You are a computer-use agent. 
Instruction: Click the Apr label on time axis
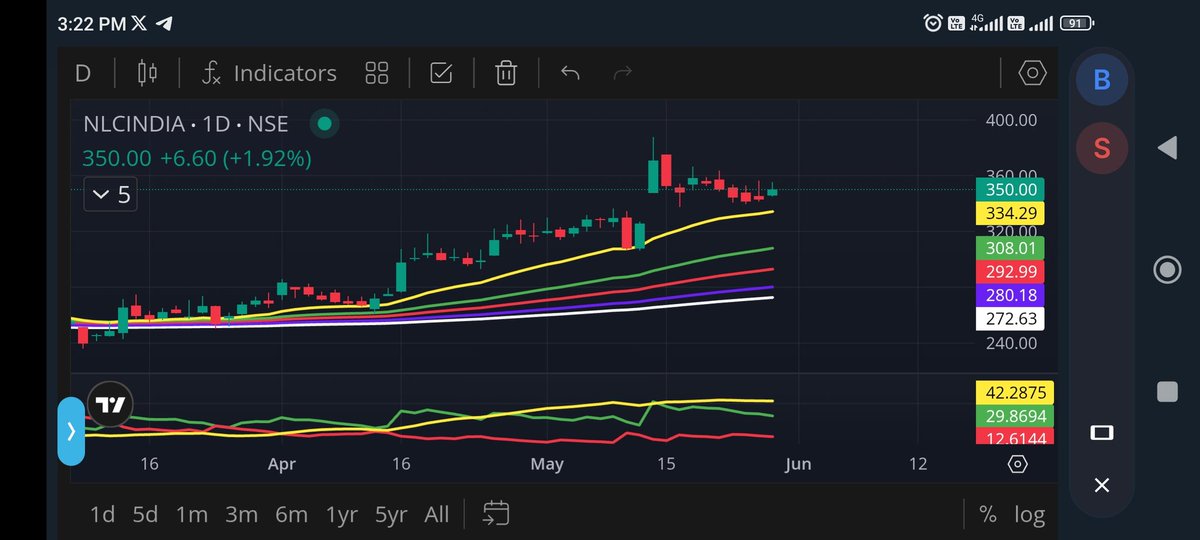point(284,464)
